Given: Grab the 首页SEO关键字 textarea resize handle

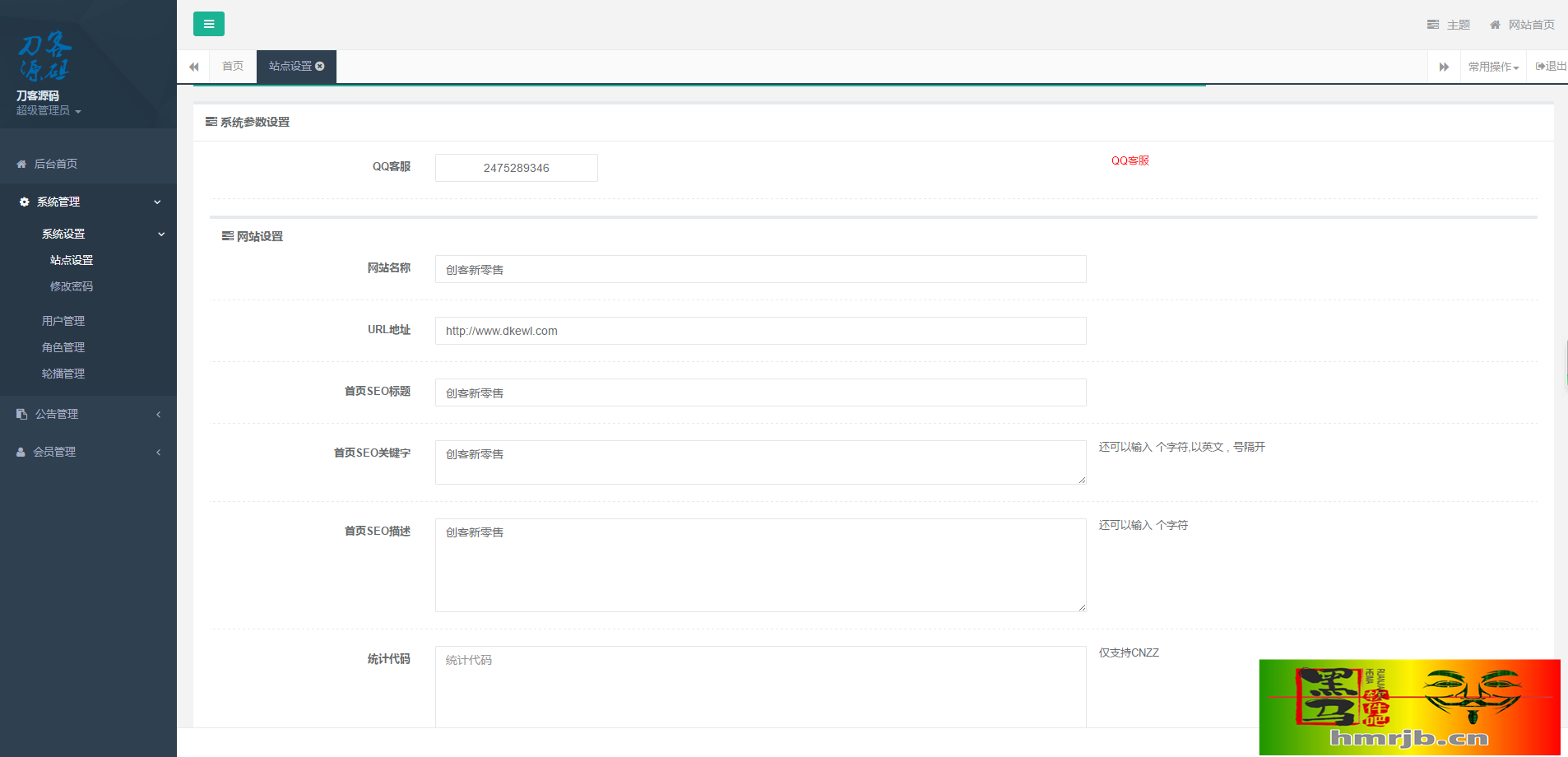Looking at the screenshot, I should [1082, 480].
